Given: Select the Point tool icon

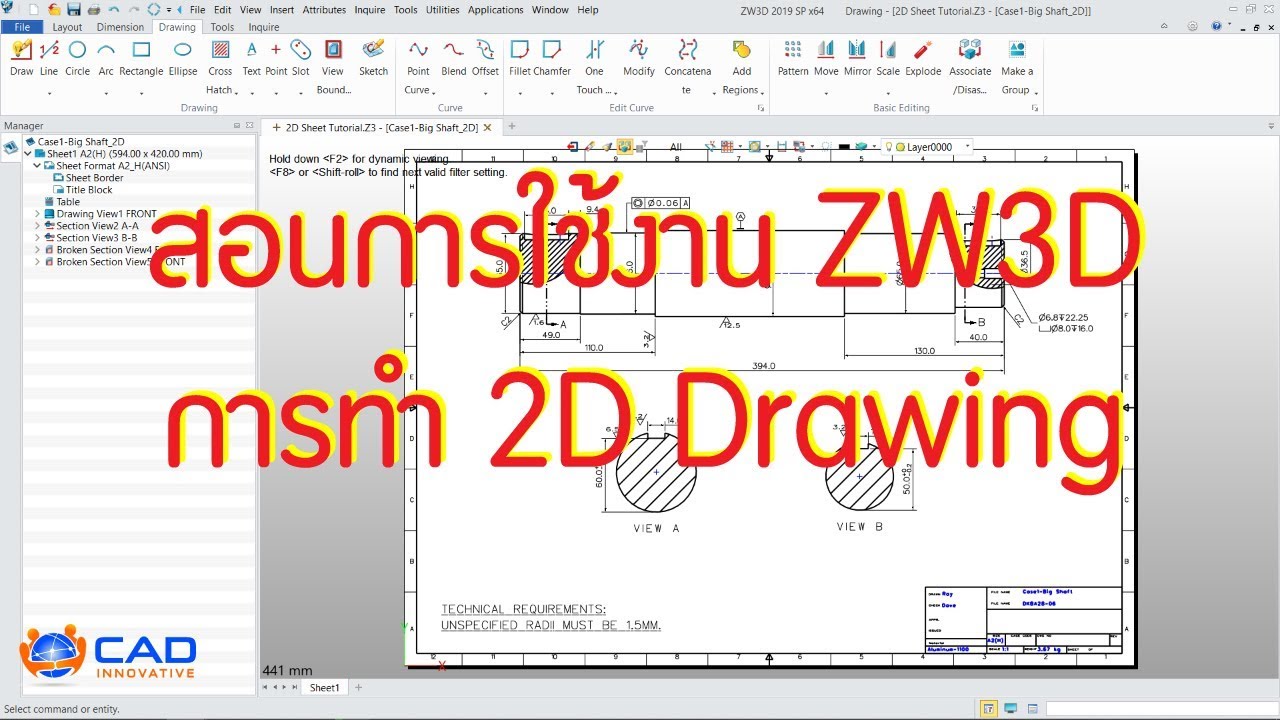Looking at the screenshot, I should coord(276,50).
